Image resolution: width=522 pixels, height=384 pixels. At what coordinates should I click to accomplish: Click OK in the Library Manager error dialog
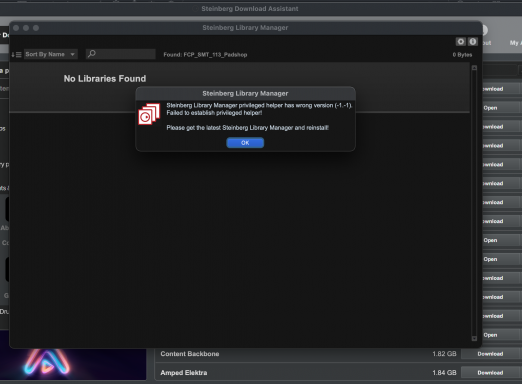[x=245, y=143]
